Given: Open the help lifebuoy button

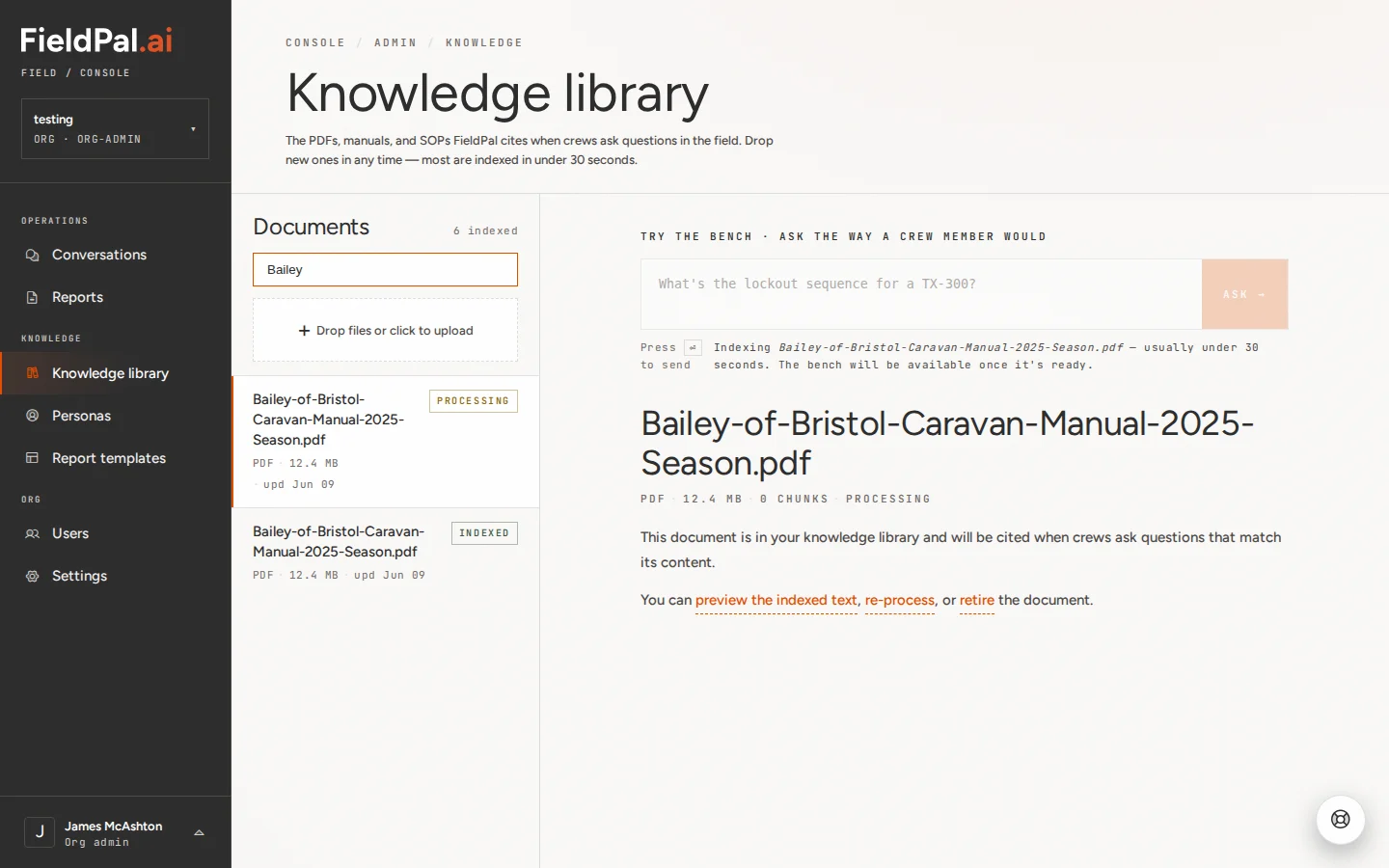Looking at the screenshot, I should click(1341, 820).
